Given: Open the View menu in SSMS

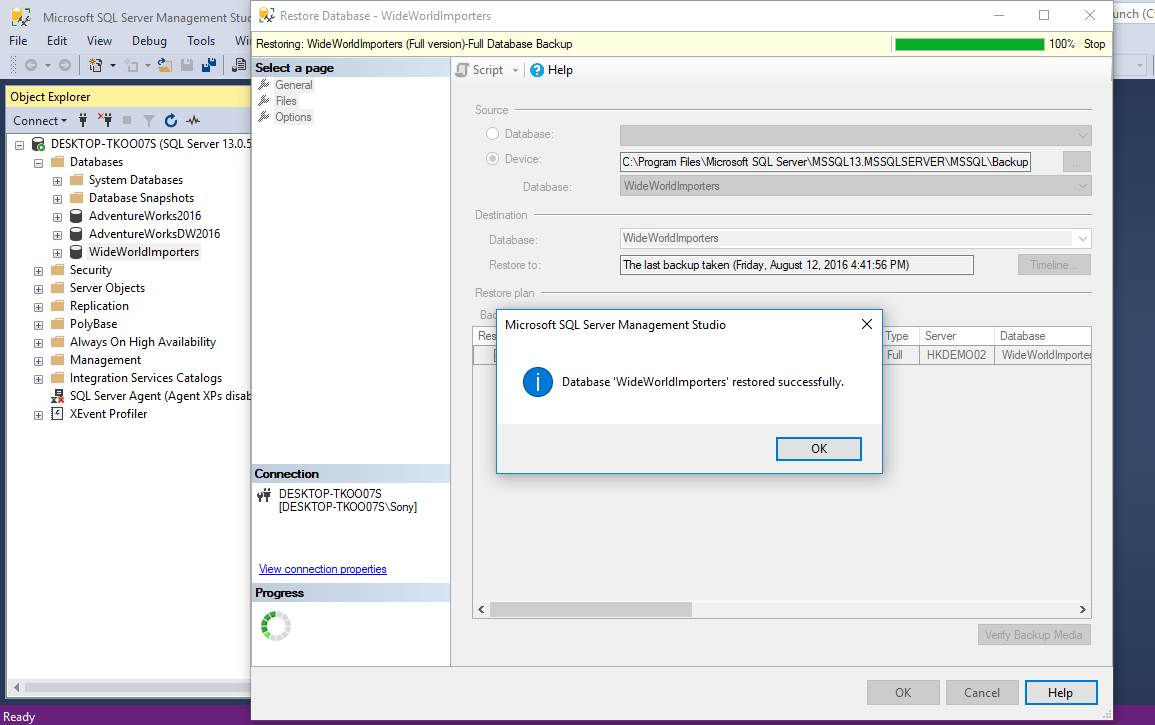Looking at the screenshot, I should click(x=99, y=41).
